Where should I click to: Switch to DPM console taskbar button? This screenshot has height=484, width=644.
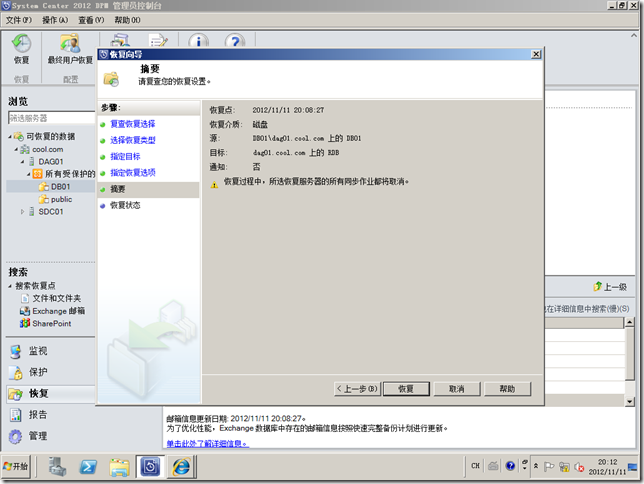click(x=150, y=467)
